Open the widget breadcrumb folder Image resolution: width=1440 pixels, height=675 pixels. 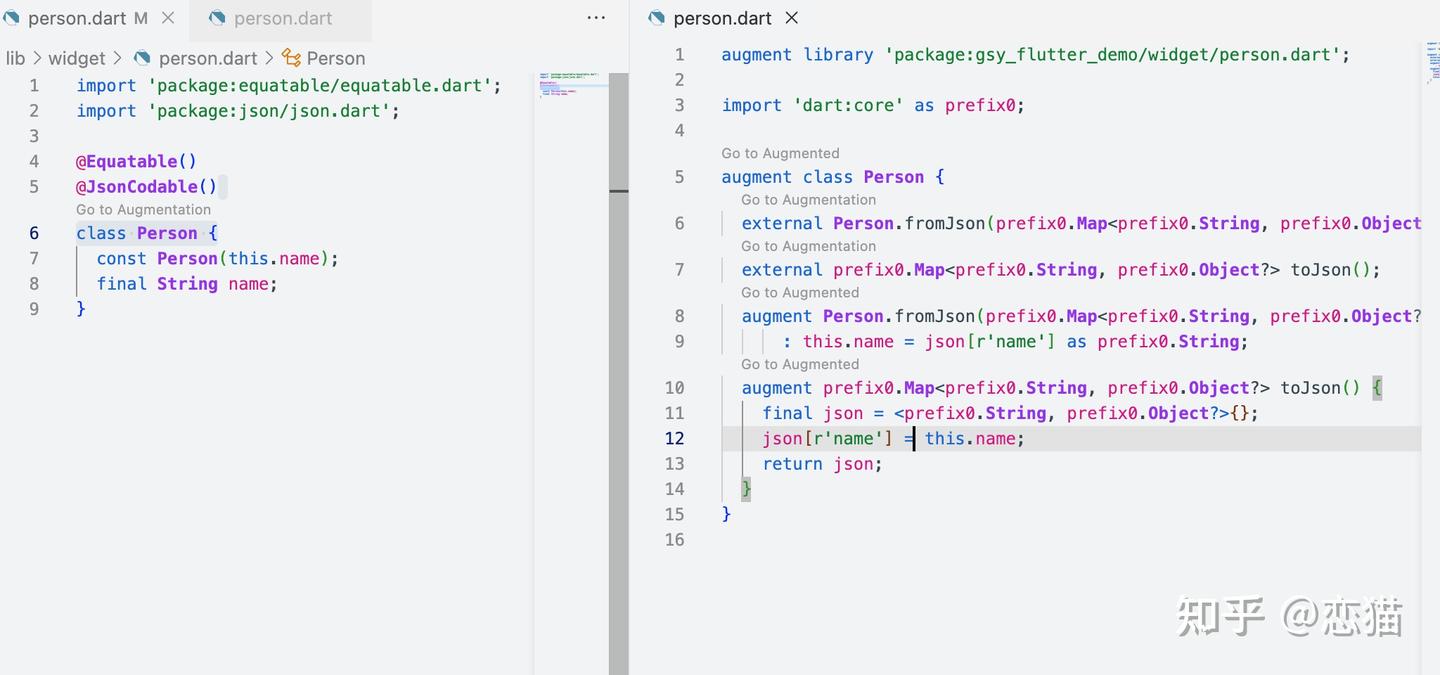pyautogui.click(x=77, y=58)
